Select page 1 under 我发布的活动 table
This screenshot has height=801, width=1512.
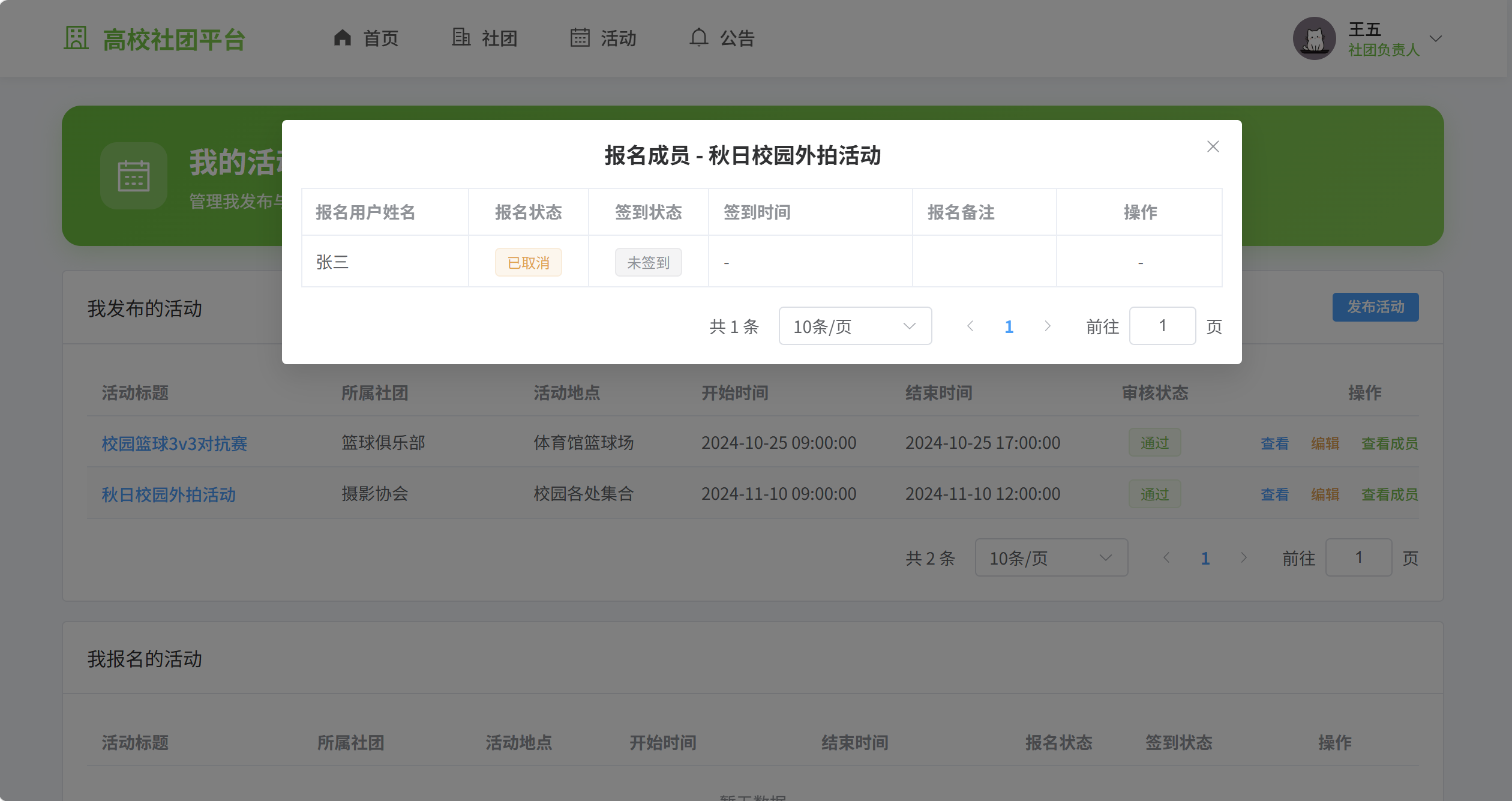tap(1205, 558)
